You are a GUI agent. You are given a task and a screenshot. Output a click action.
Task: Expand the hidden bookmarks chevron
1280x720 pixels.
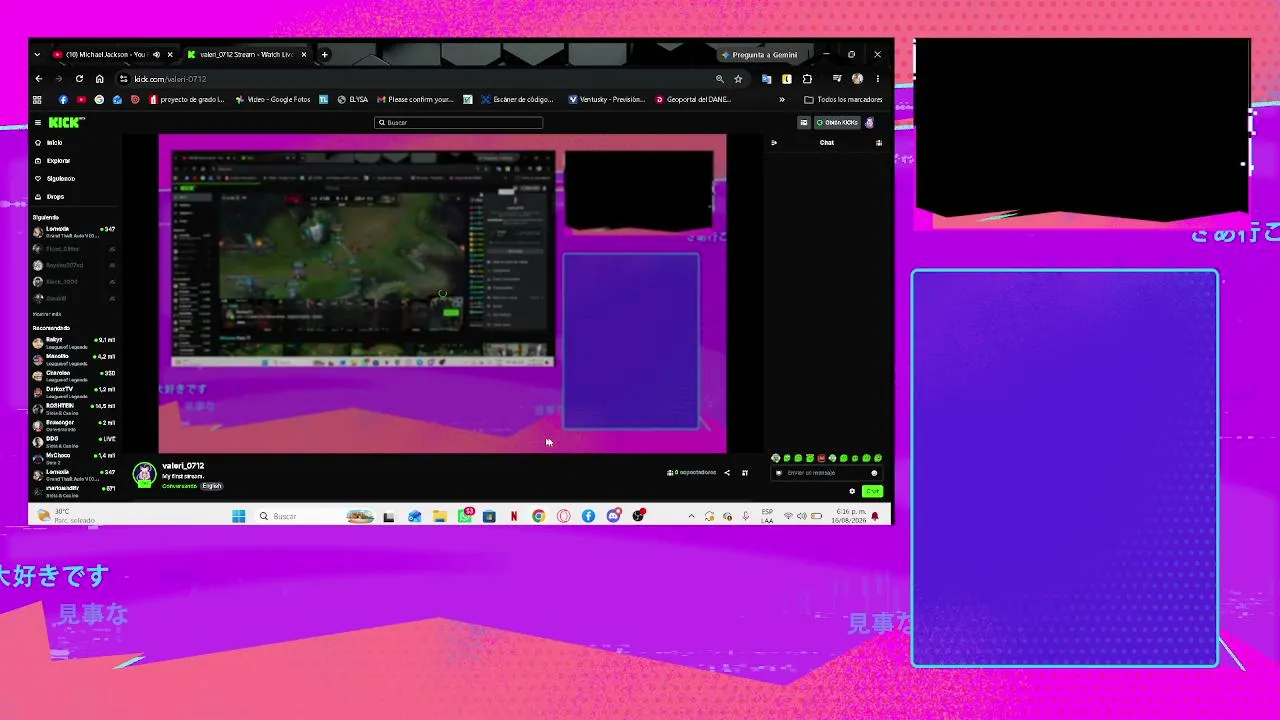click(x=782, y=100)
